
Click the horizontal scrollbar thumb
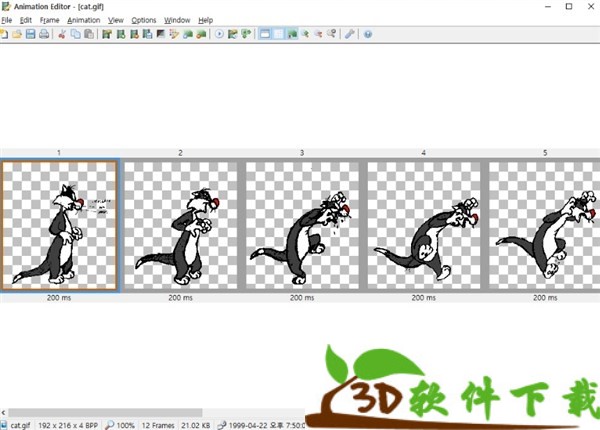pyautogui.click(x=105, y=412)
